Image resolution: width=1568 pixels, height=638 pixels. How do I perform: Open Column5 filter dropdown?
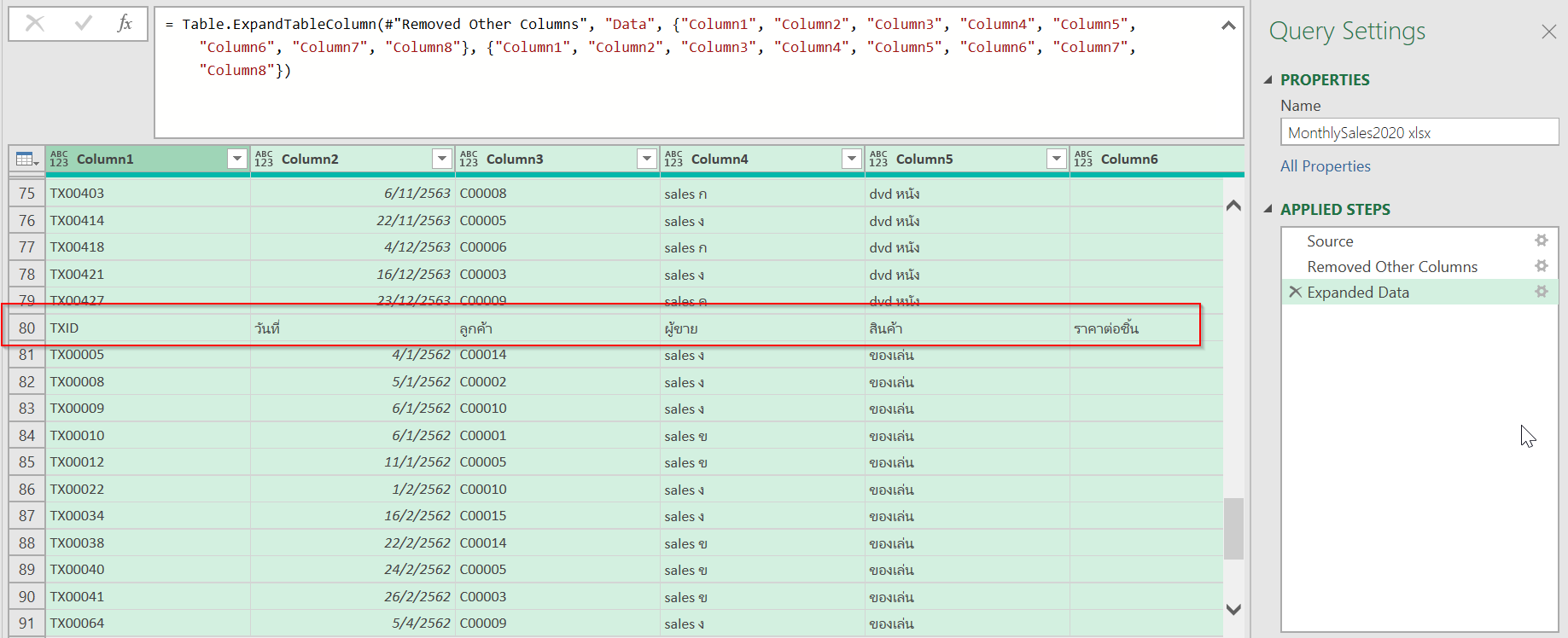(1056, 159)
